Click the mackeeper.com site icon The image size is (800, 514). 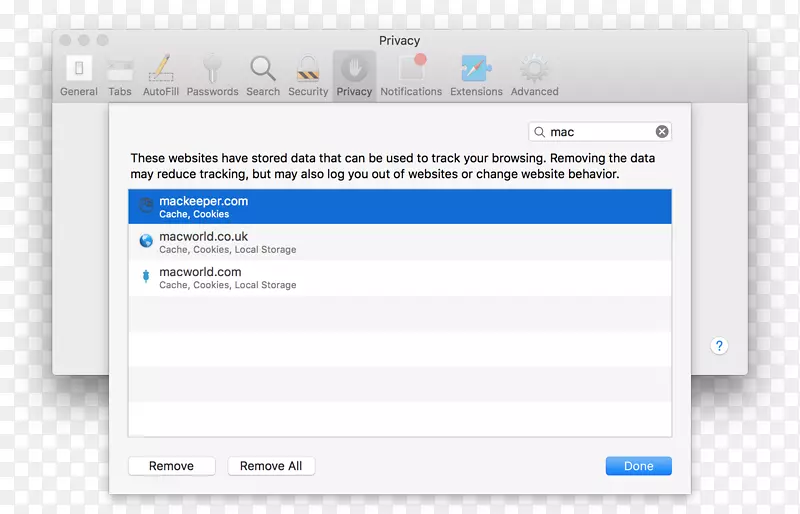(146, 205)
